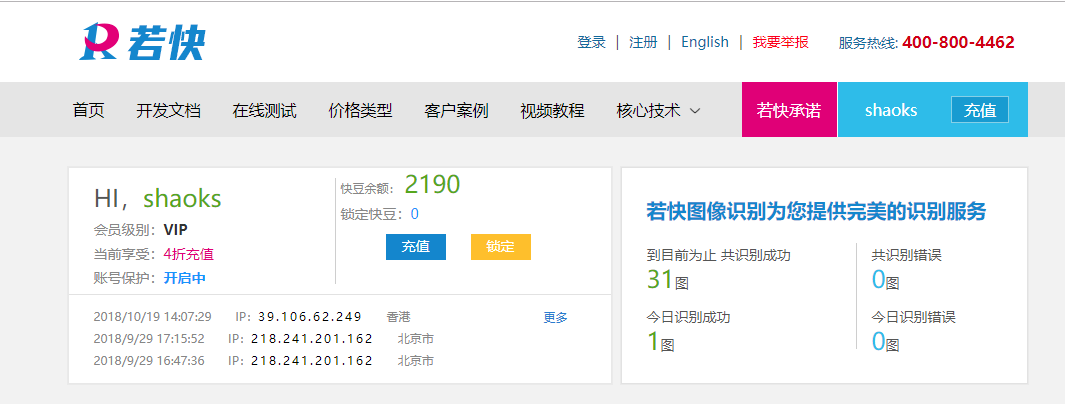Open the 登录 login link
Image resolution: width=1065 pixels, height=404 pixels.
[591, 42]
